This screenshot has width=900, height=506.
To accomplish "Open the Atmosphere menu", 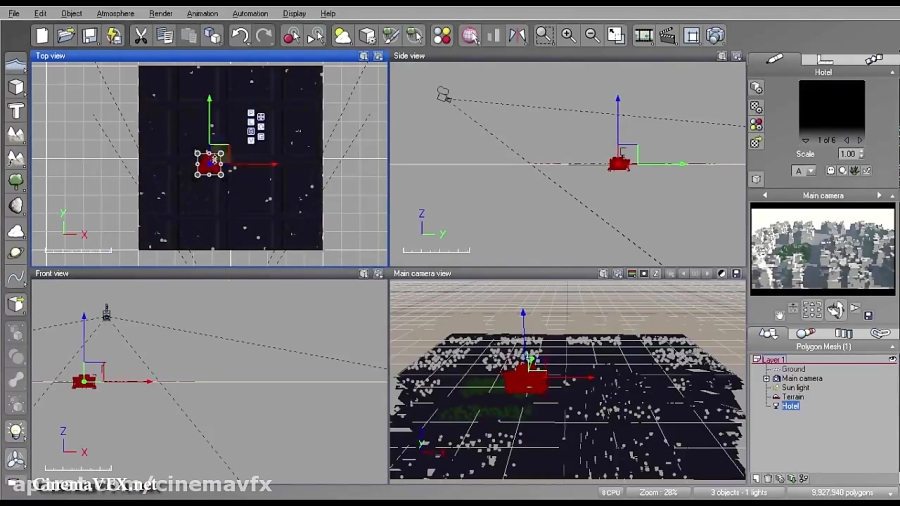I will [x=115, y=14].
